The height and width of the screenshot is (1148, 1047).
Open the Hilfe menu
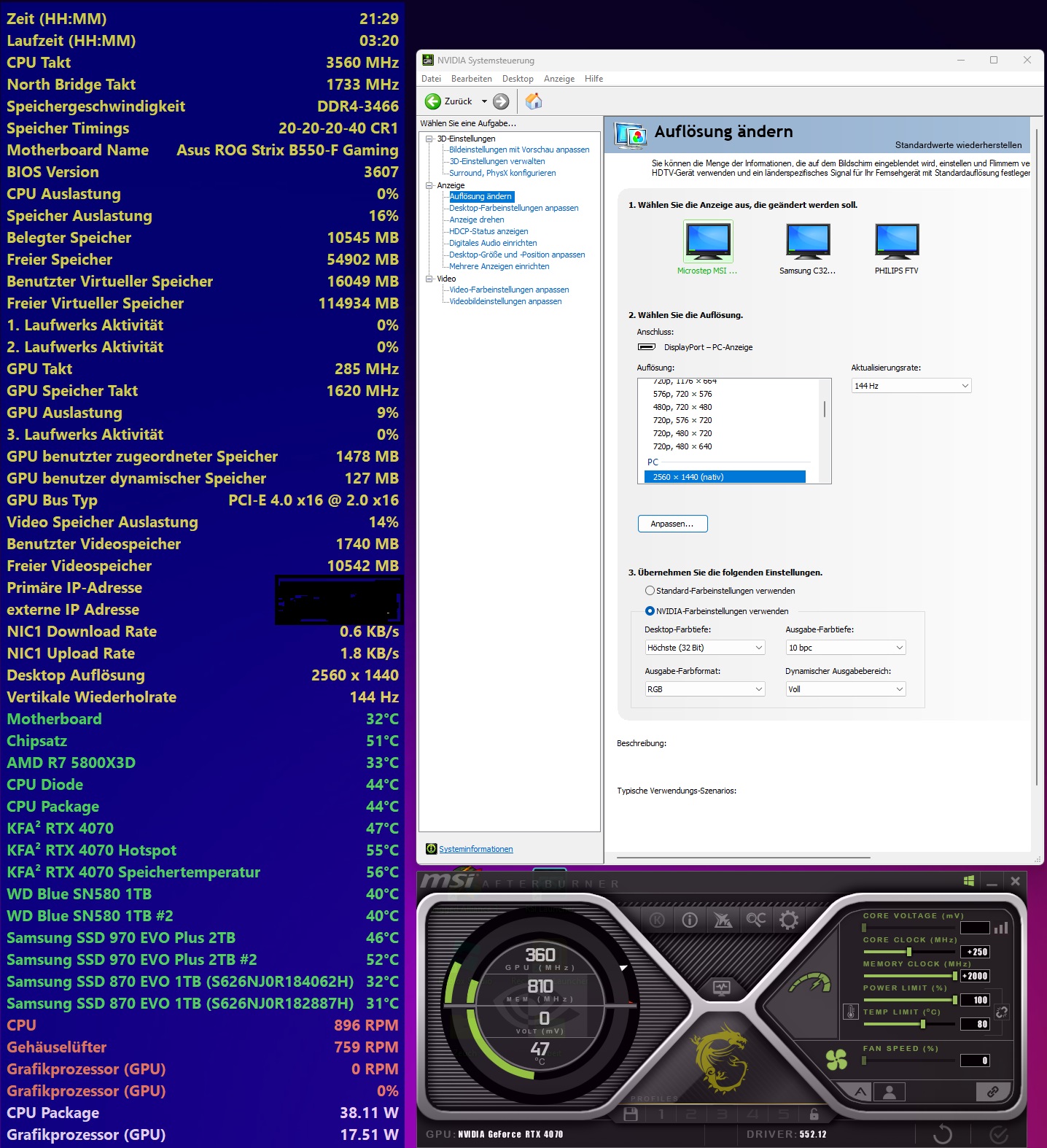pyautogui.click(x=593, y=79)
